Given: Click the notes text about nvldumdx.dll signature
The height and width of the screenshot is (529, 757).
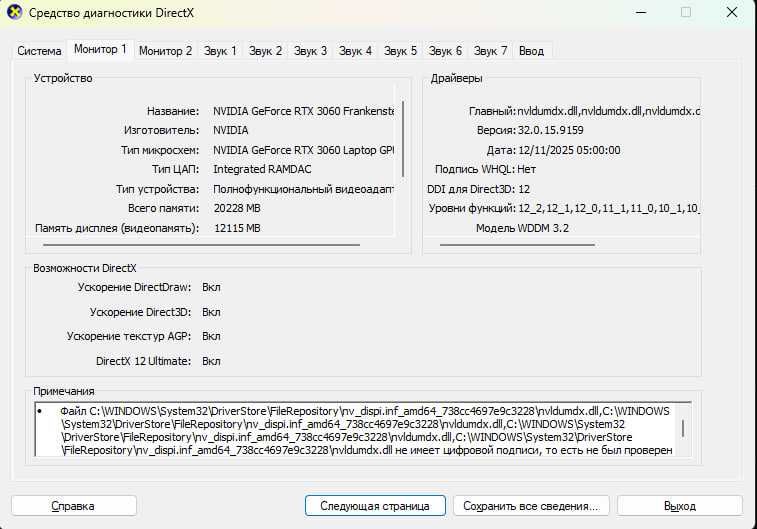Looking at the screenshot, I should click(365, 431).
